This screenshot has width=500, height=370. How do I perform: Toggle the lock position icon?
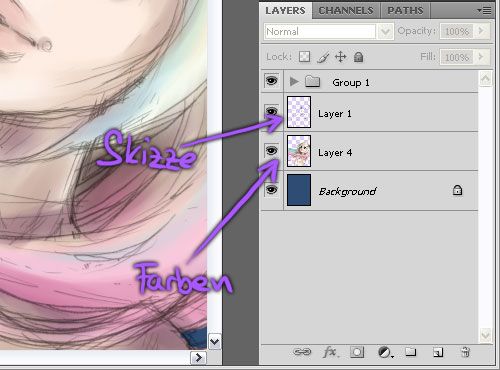coord(340,57)
